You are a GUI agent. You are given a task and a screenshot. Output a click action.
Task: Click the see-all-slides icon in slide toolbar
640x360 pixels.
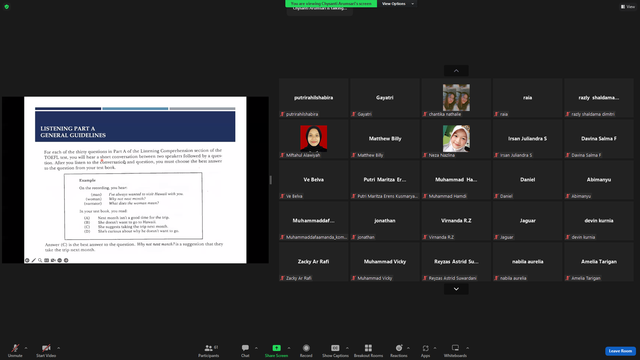[47, 260]
